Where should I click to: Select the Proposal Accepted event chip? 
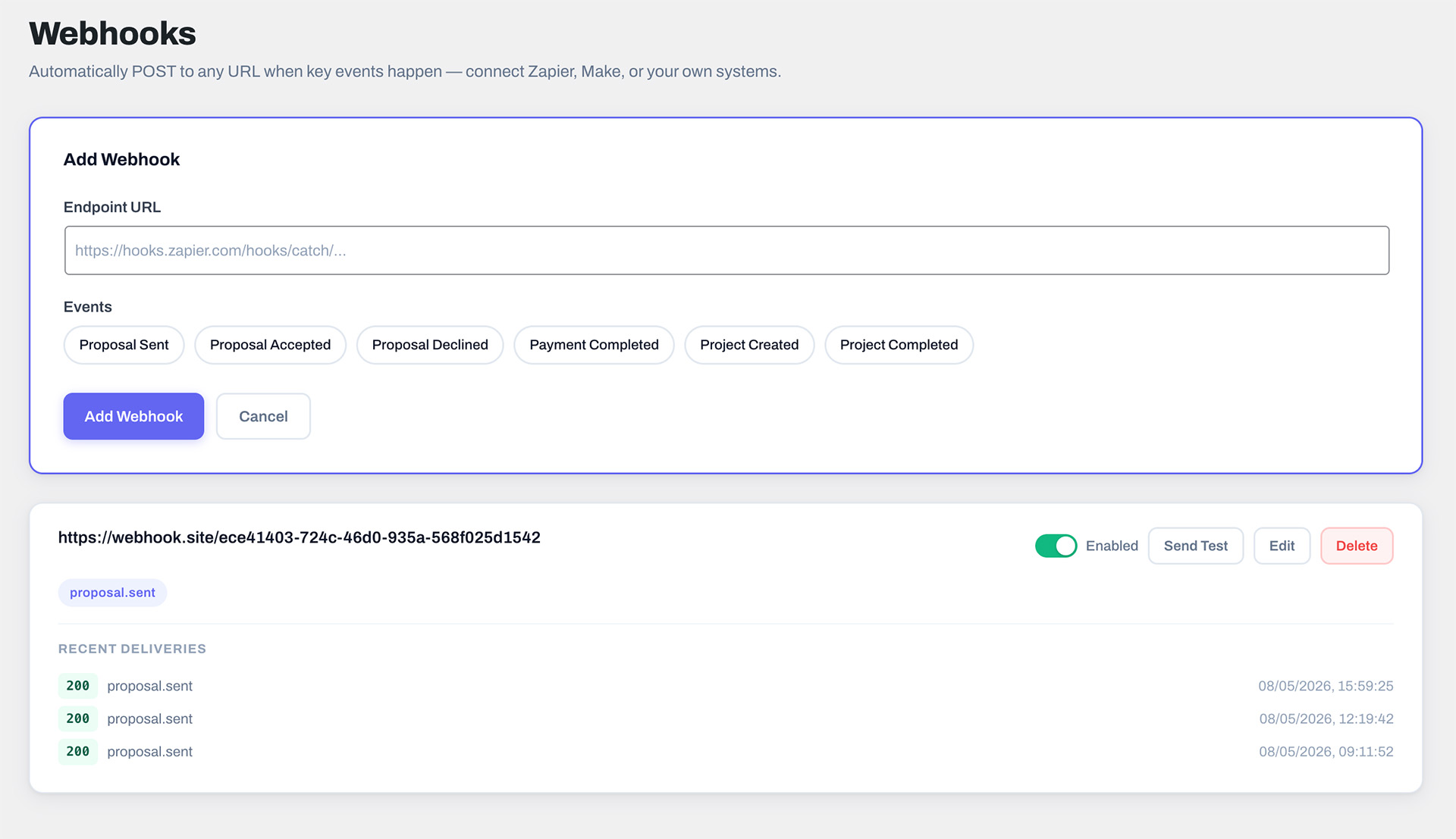pyautogui.click(x=270, y=345)
